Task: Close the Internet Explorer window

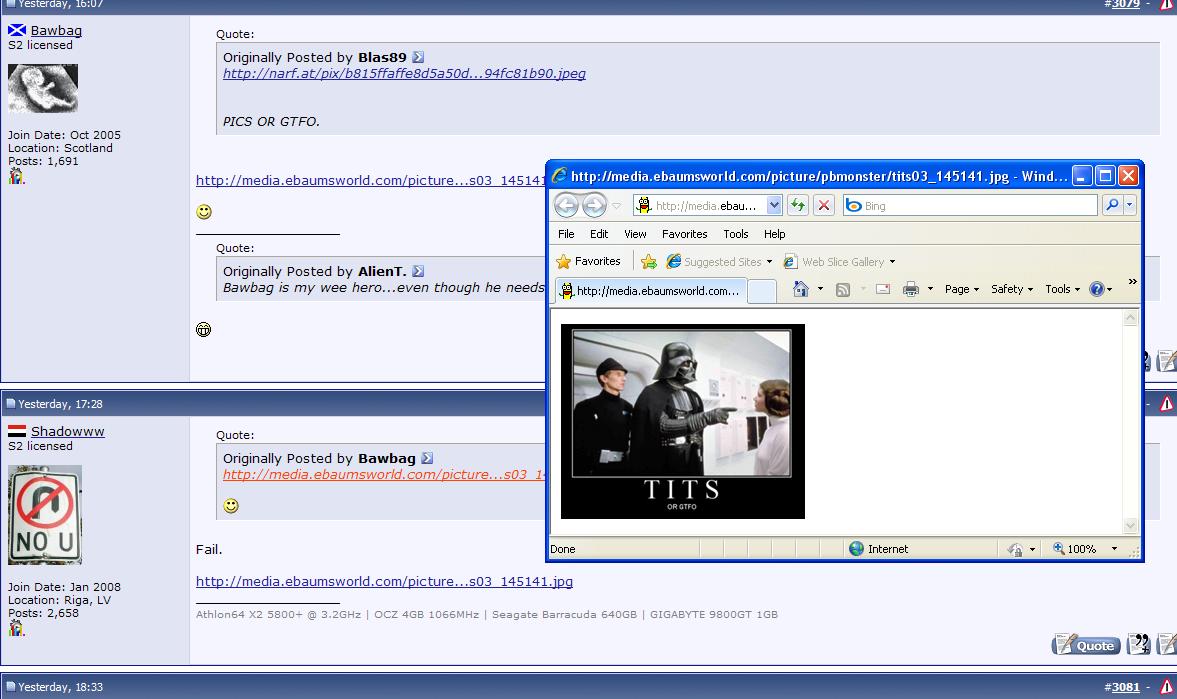Action: 1128,176
